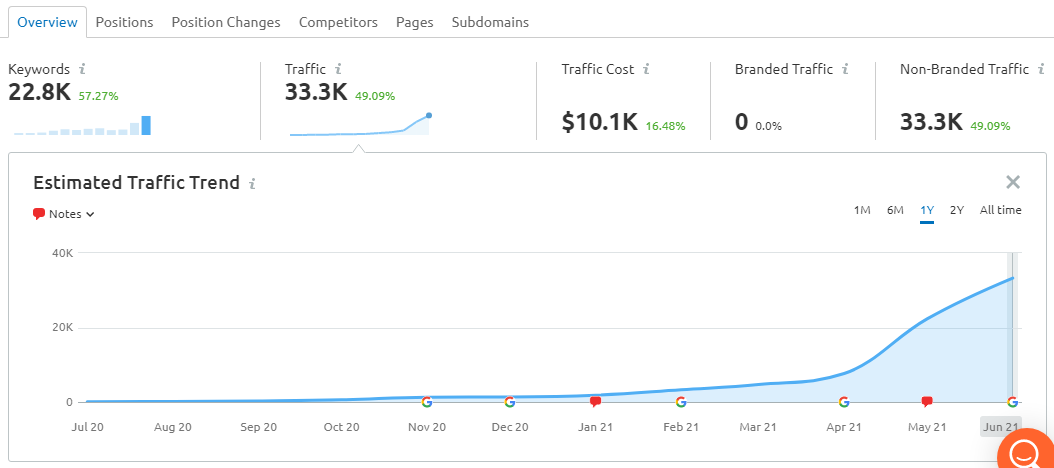Click the red note marker at May 21

927,402
